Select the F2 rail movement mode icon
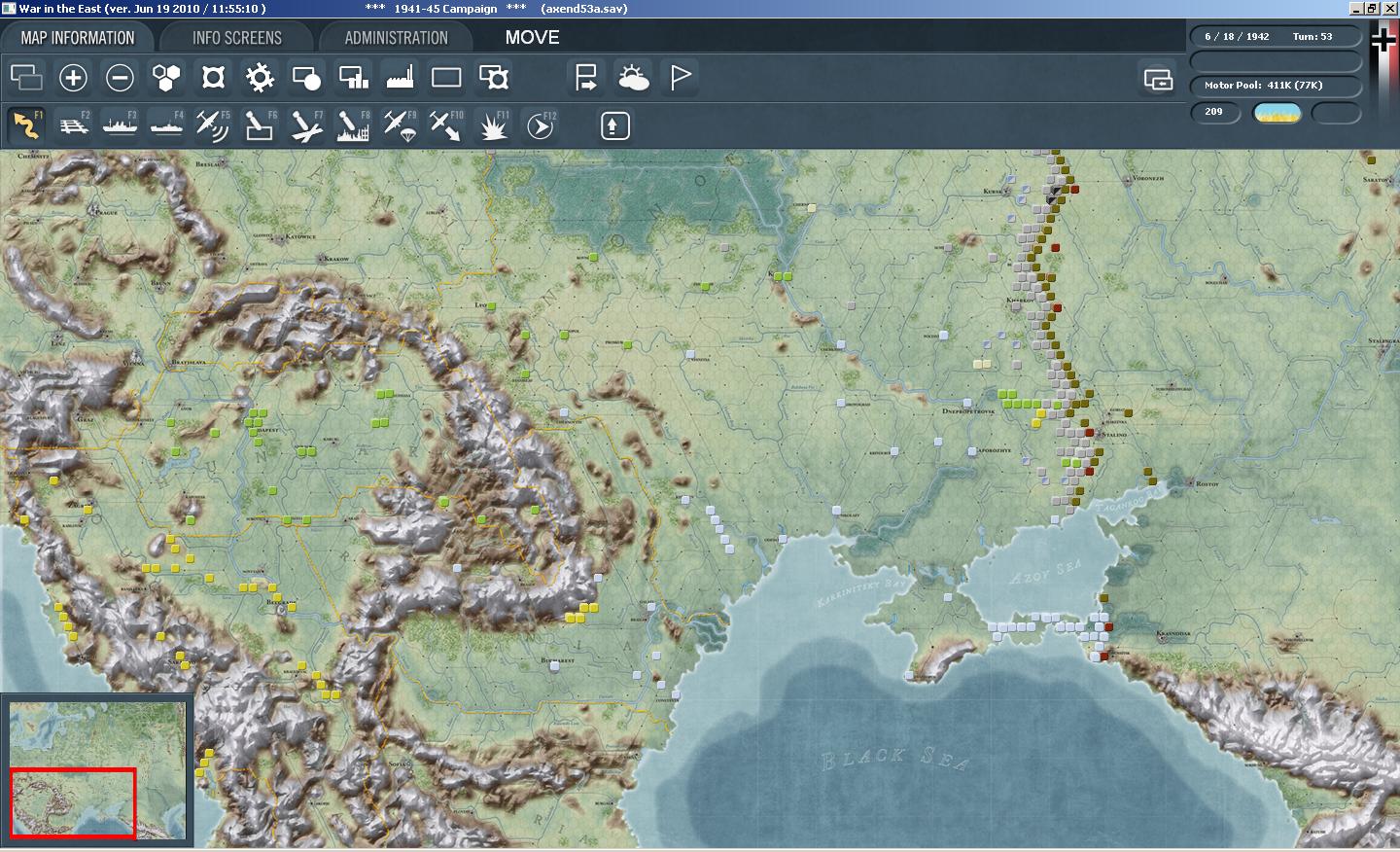Image resolution: width=1400 pixels, height=852 pixels. [73, 125]
